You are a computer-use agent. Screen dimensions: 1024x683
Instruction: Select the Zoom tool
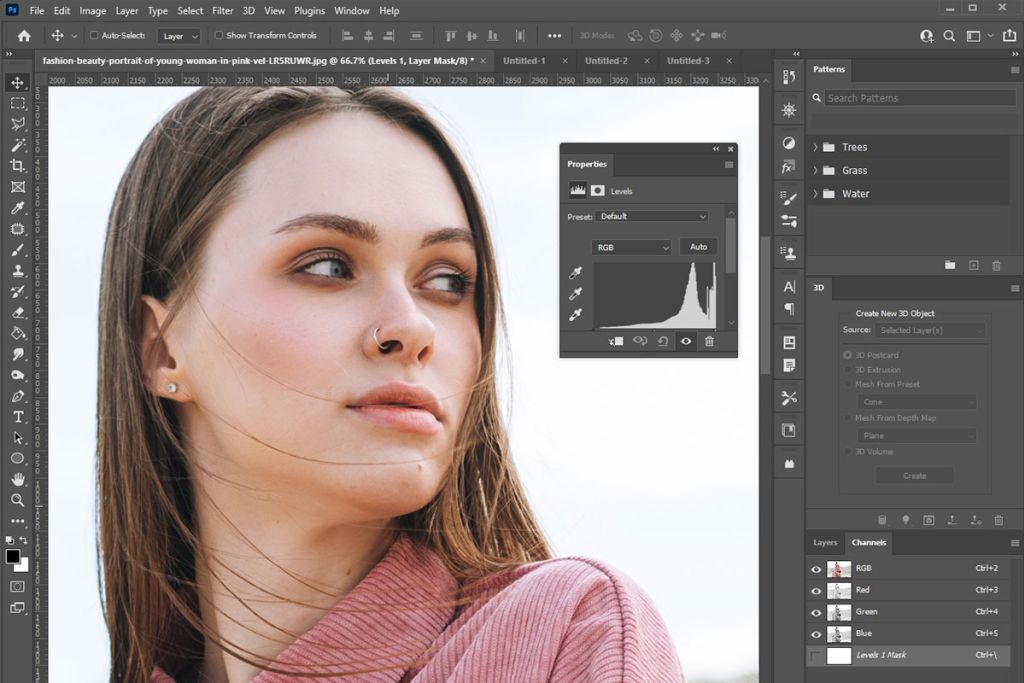tap(17, 501)
